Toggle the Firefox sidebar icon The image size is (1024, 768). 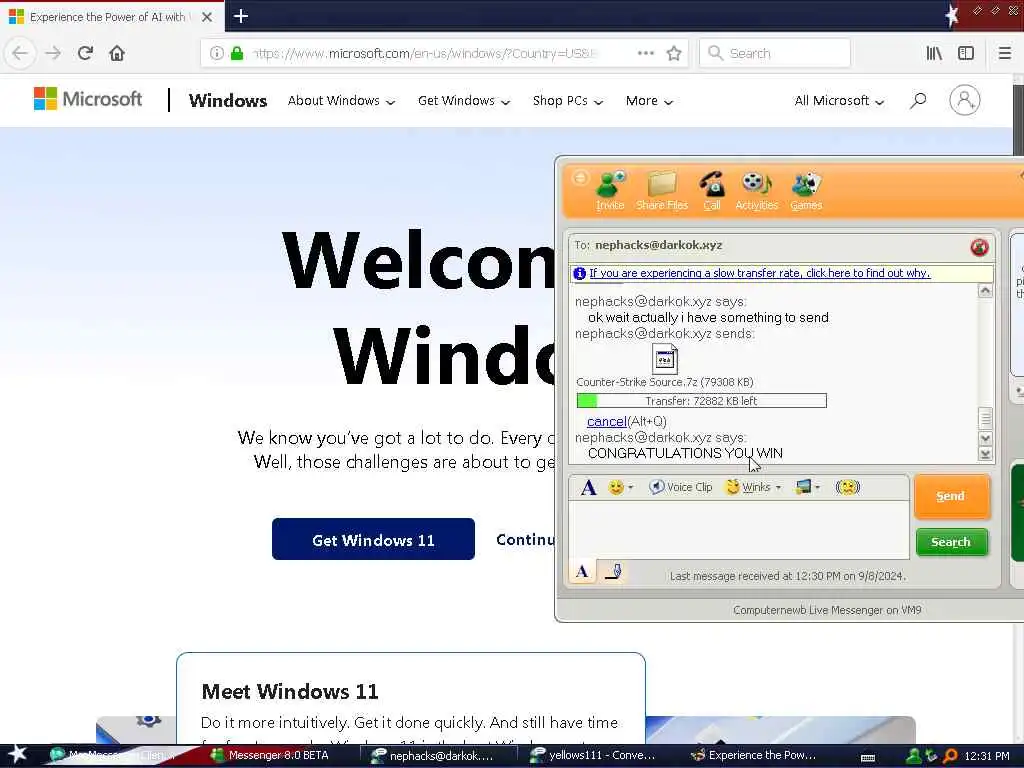[x=966, y=53]
